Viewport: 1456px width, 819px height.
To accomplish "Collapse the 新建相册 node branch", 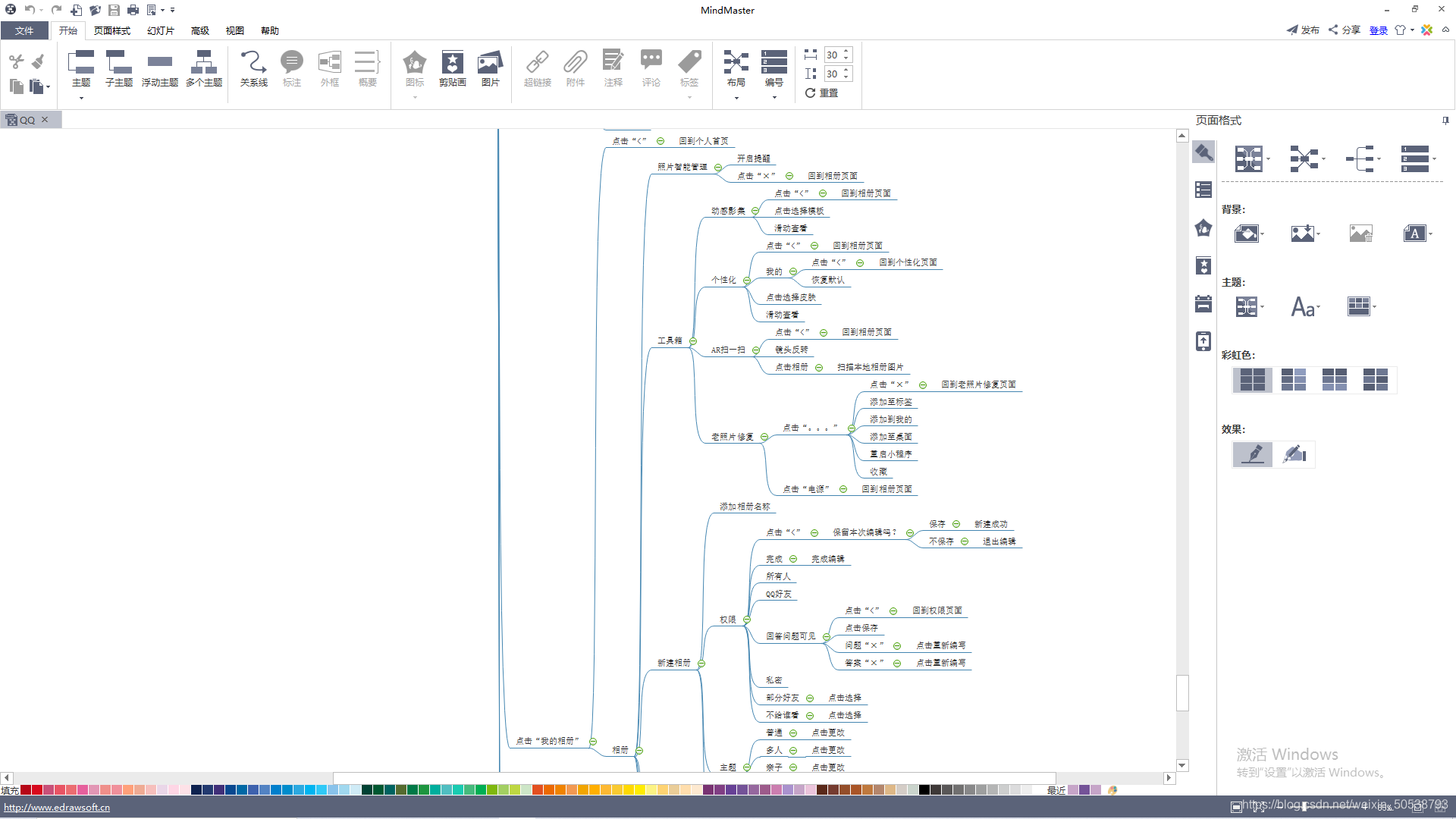I will pos(701,664).
